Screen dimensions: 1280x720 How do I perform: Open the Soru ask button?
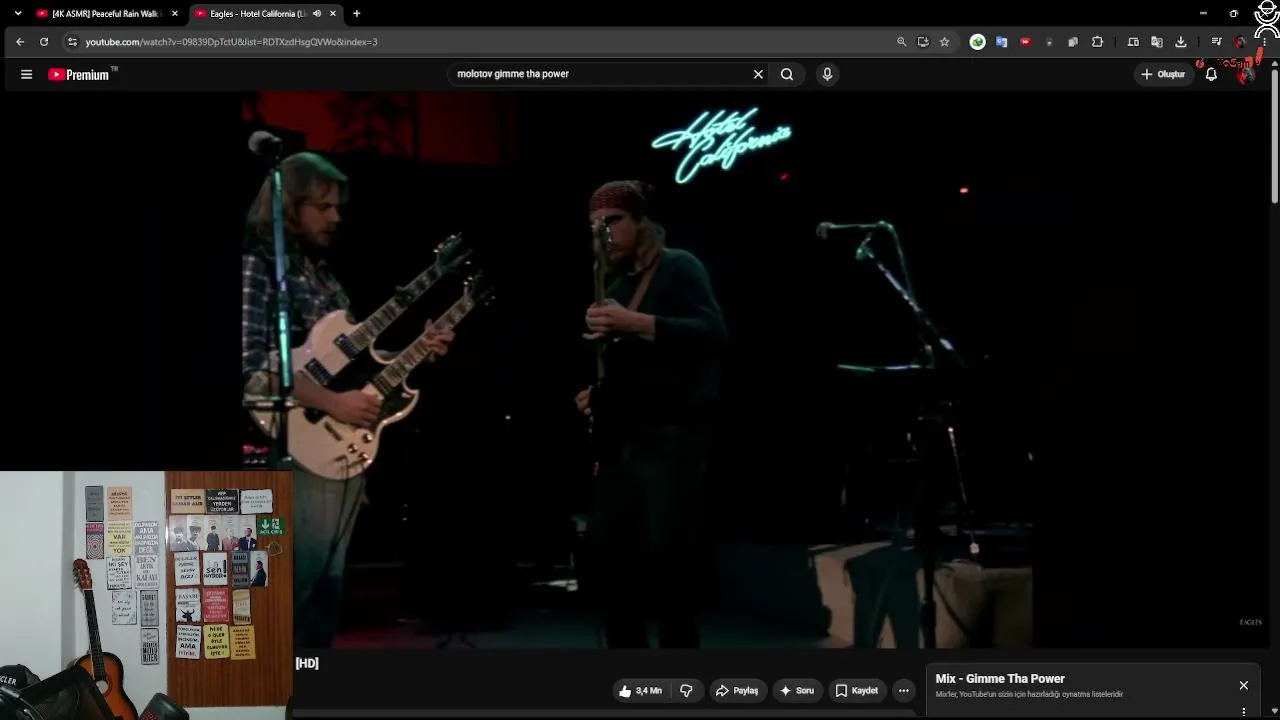point(797,691)
